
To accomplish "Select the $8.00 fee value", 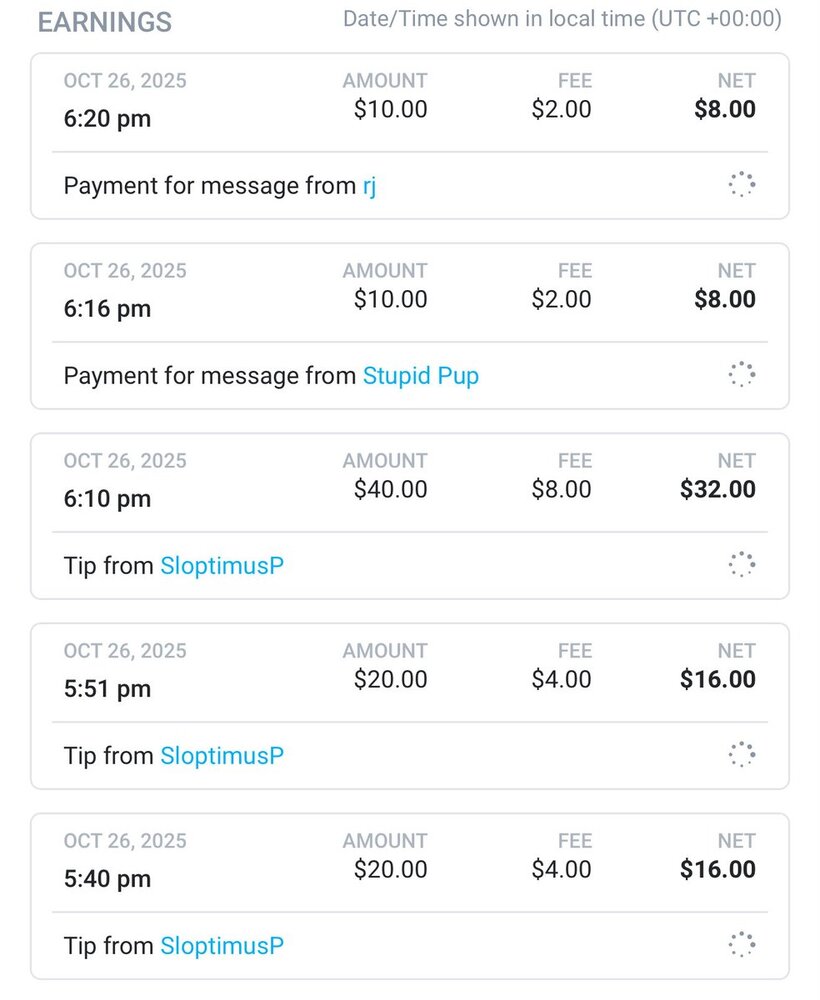I will (561, 490).
